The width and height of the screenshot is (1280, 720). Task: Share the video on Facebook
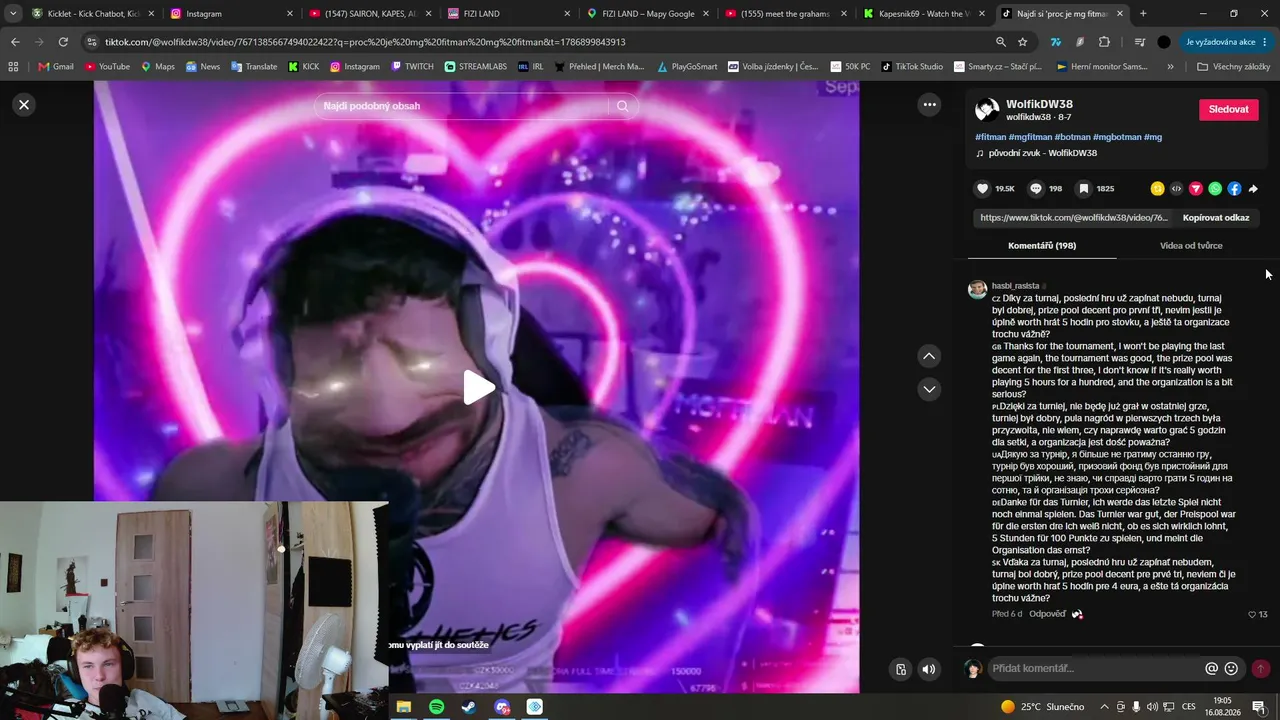[1234, 188]
